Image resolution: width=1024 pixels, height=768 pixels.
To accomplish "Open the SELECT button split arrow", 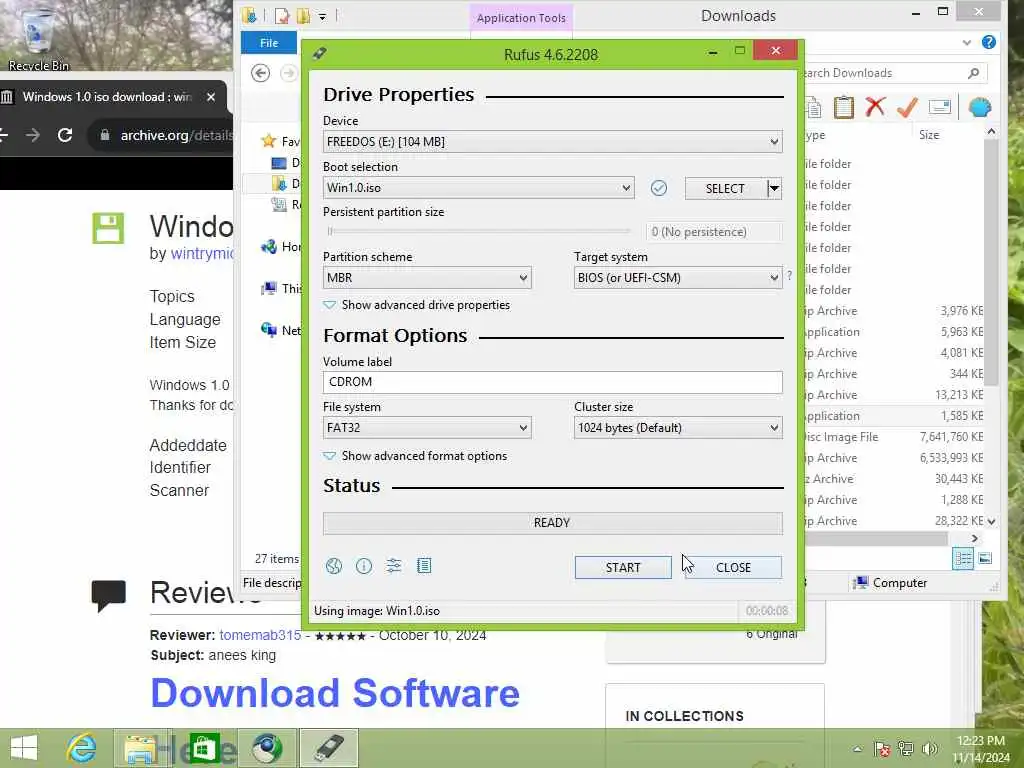I will click(775, 189).
